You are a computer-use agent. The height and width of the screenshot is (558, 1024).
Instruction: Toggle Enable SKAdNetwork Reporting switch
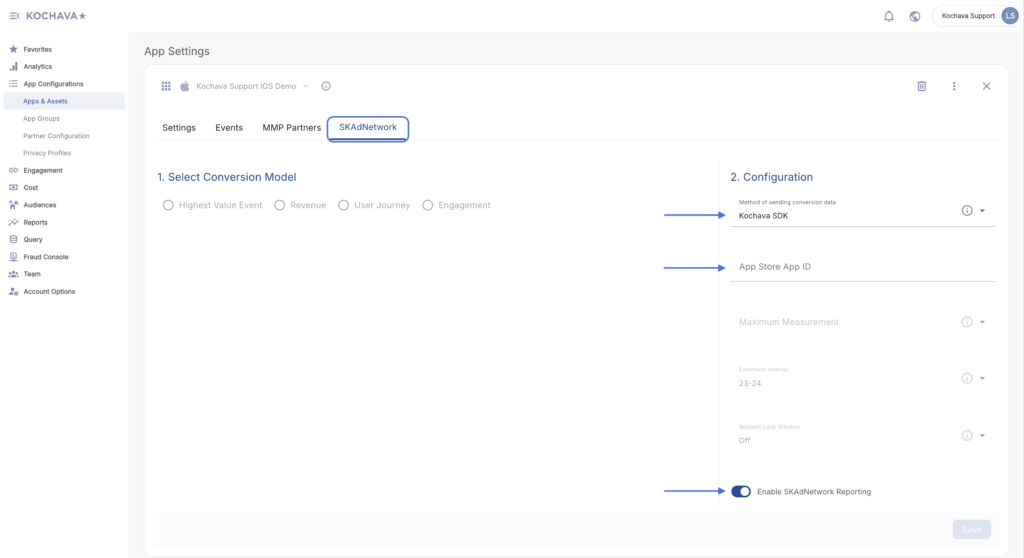point(741,491)
